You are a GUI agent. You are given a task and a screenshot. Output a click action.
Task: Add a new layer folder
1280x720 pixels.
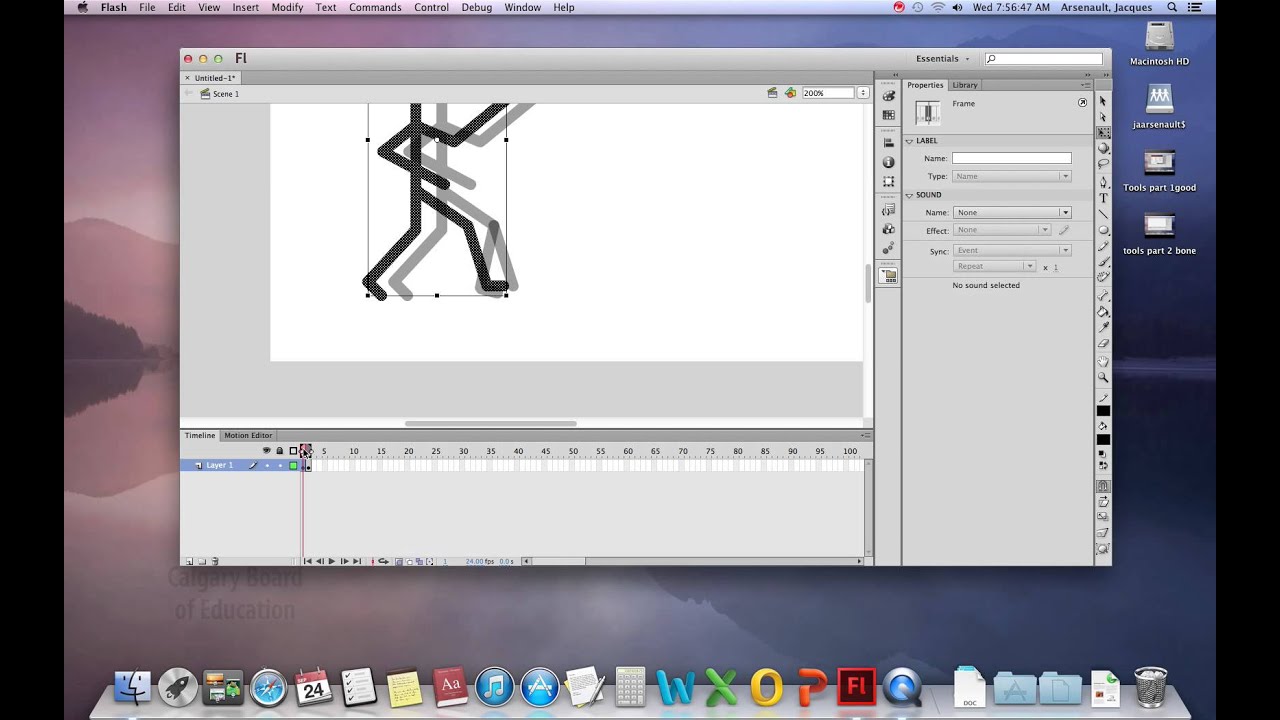pos(201,562)
